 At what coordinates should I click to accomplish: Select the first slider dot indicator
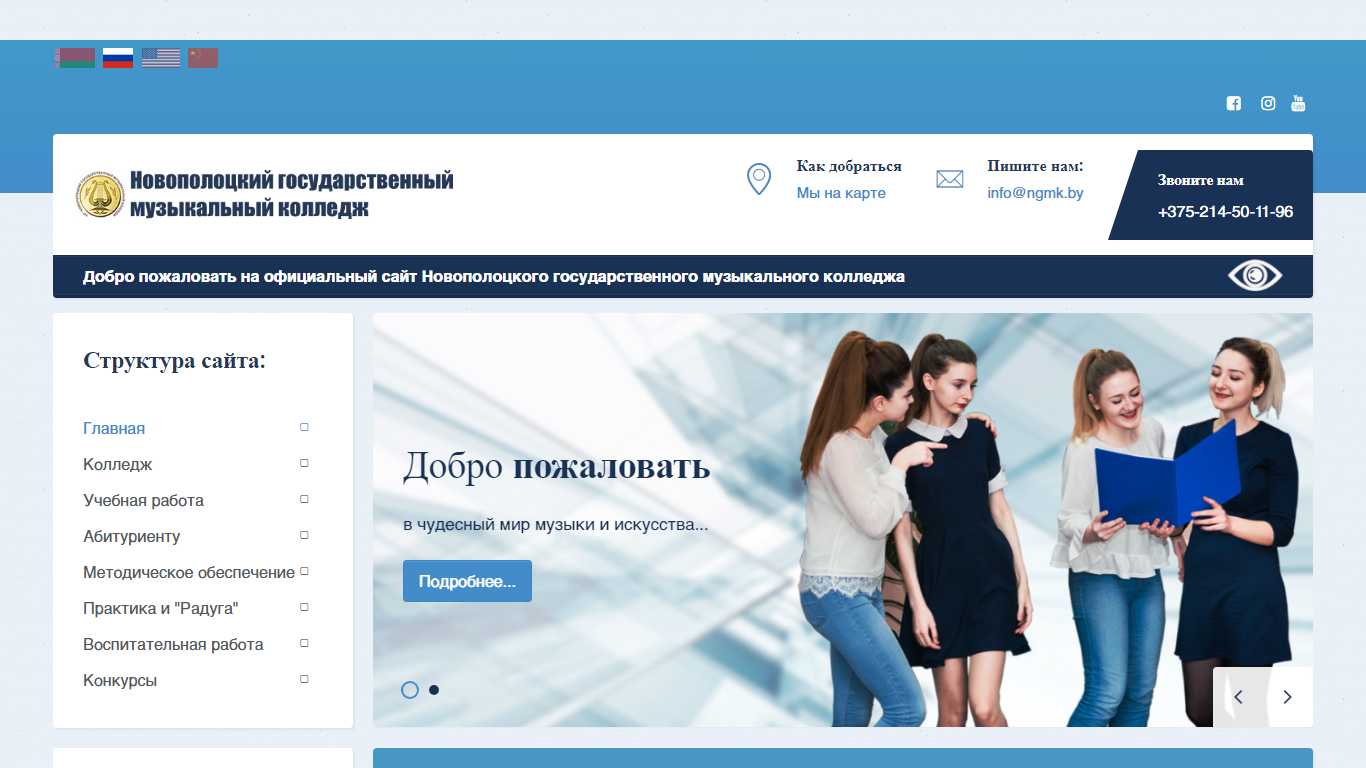(410, 690)
